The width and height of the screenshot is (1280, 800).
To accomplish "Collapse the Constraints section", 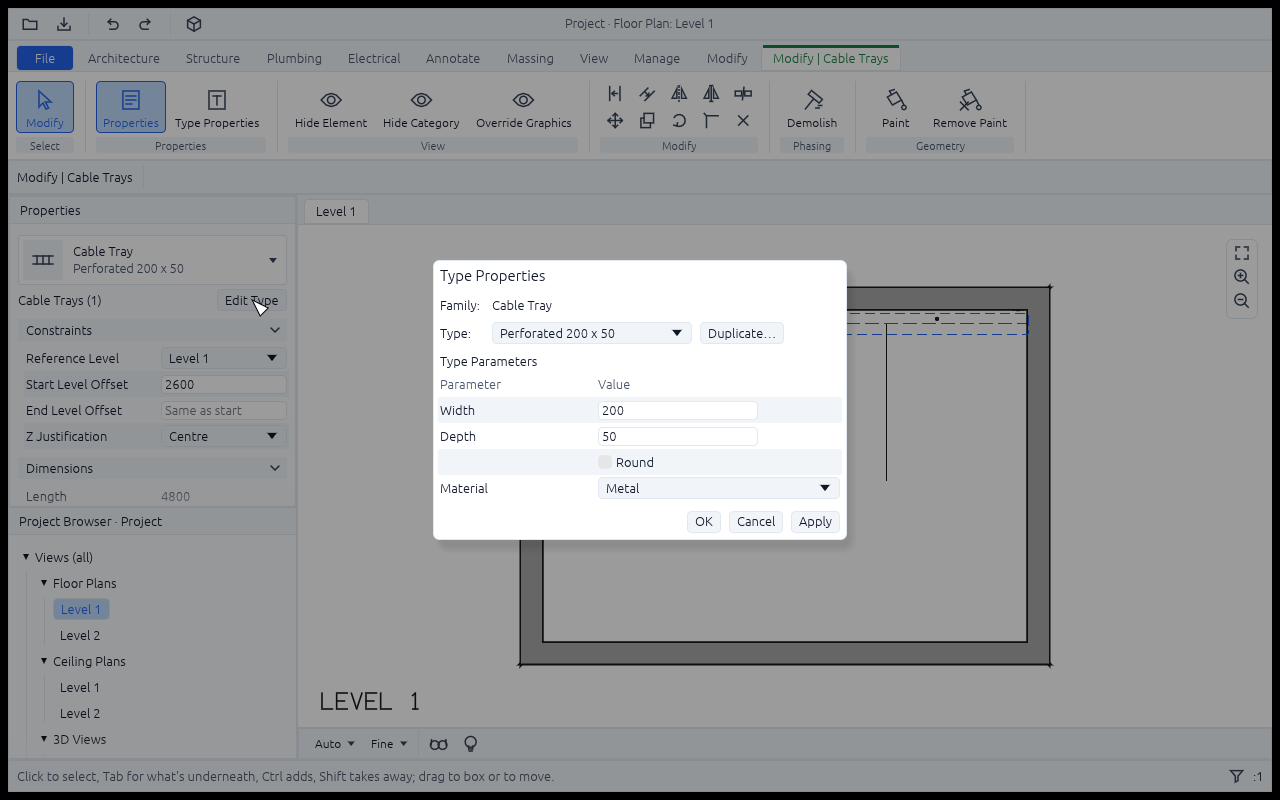I will (152, 330).
